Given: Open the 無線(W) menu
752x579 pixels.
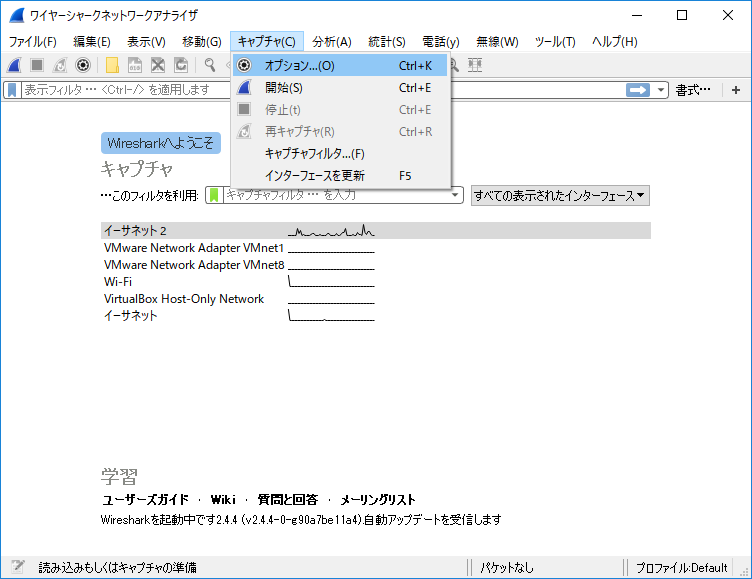Looking at the screenshot, I should (497, 42).
